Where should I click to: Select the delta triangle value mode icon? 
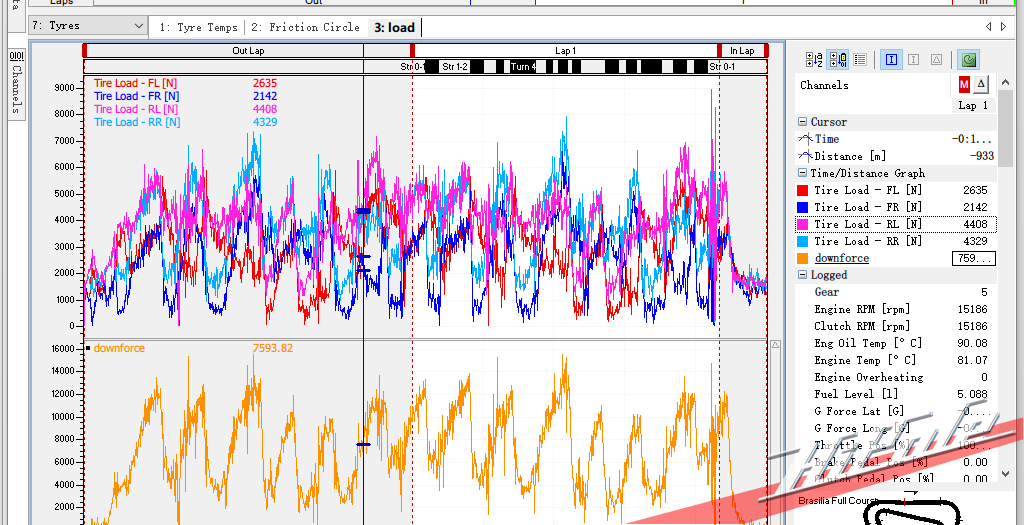pyautogui.click(x=936, y=60)
